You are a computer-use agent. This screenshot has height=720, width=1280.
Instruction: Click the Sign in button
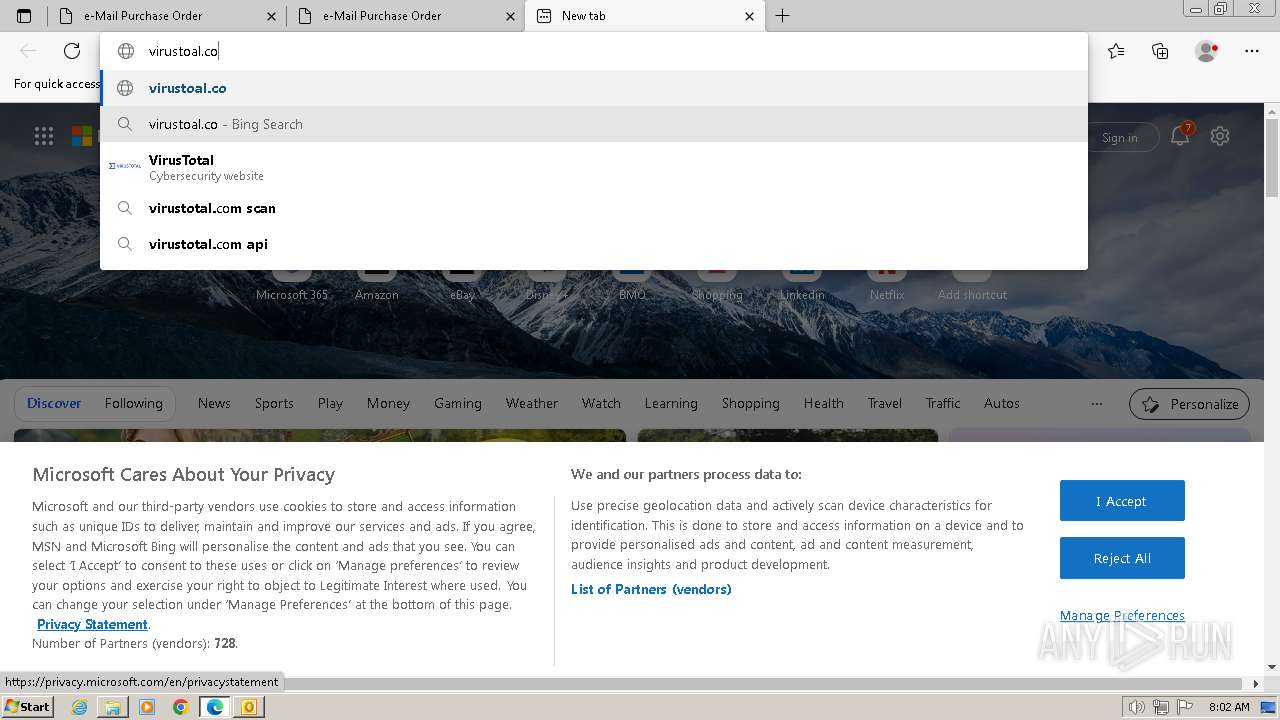(x=1119, y=137)
